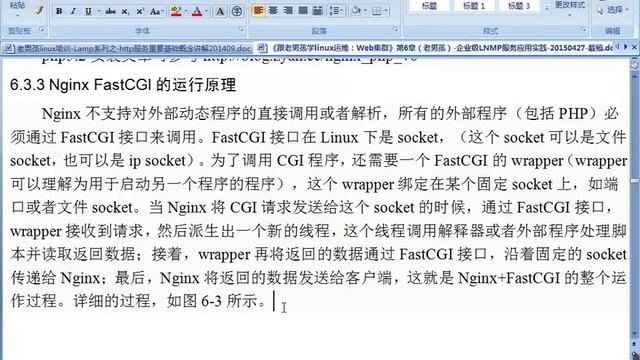Toggle Bold formatting in the ribbon
640x360 pixels.
pos(59,11)
